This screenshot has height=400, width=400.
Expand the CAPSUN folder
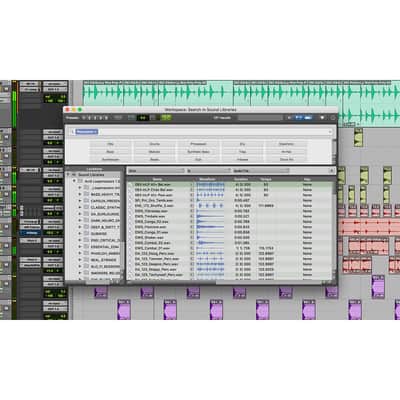click(80, 201)
